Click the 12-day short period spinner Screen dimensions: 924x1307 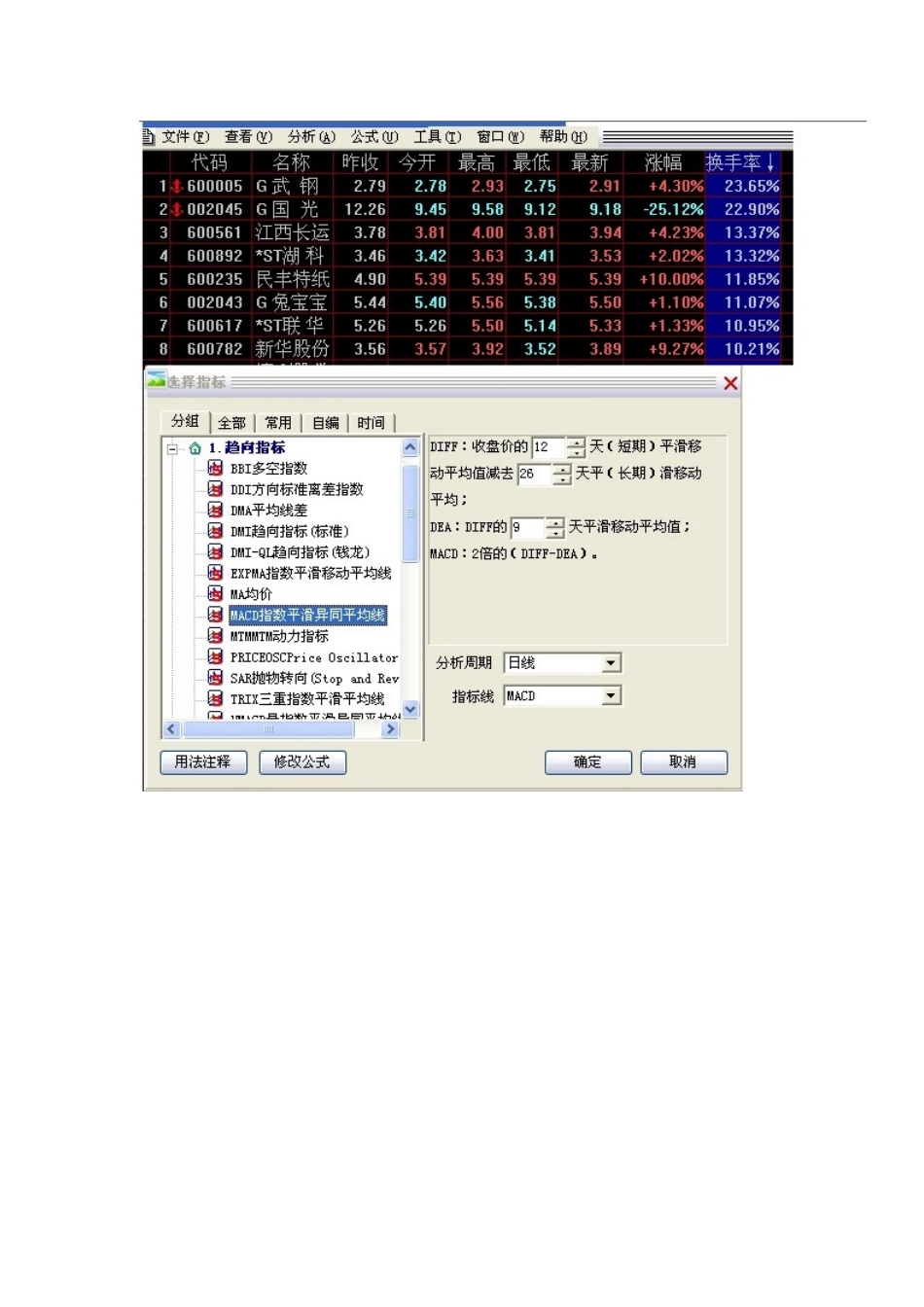[577, 447]
